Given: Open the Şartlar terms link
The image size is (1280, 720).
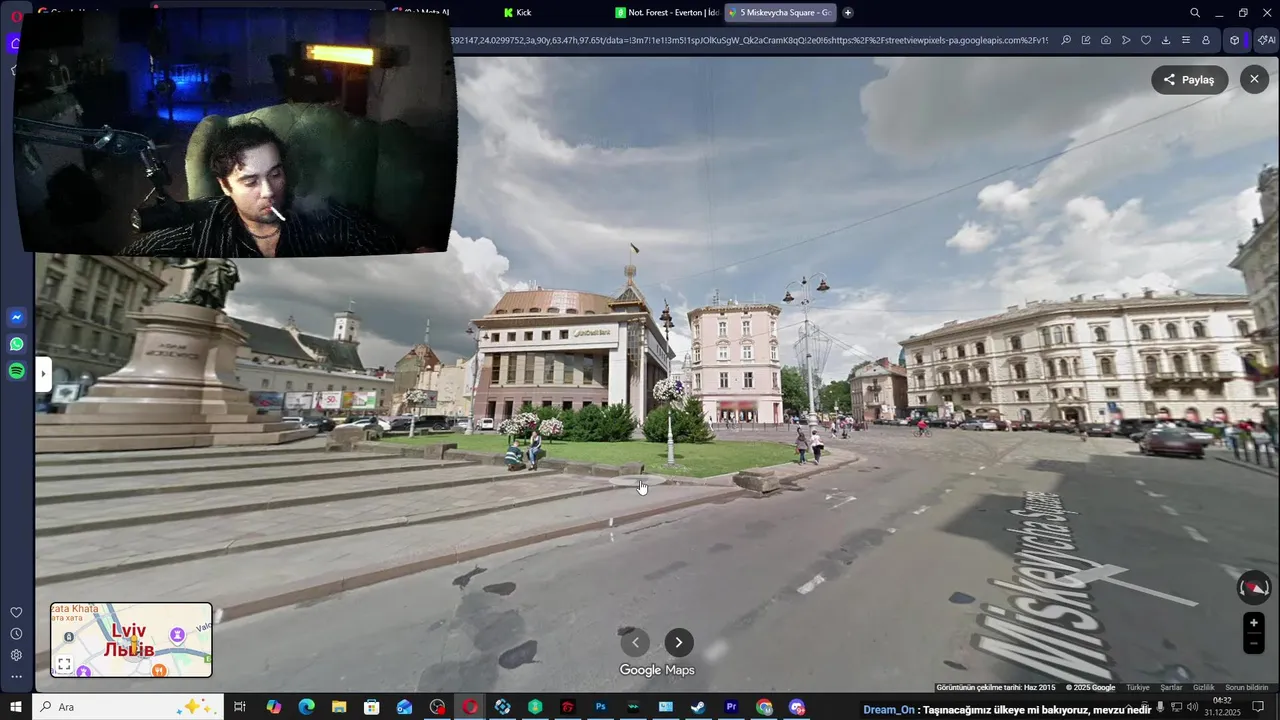Looking at the screenshot, I should pos(1171,688).
